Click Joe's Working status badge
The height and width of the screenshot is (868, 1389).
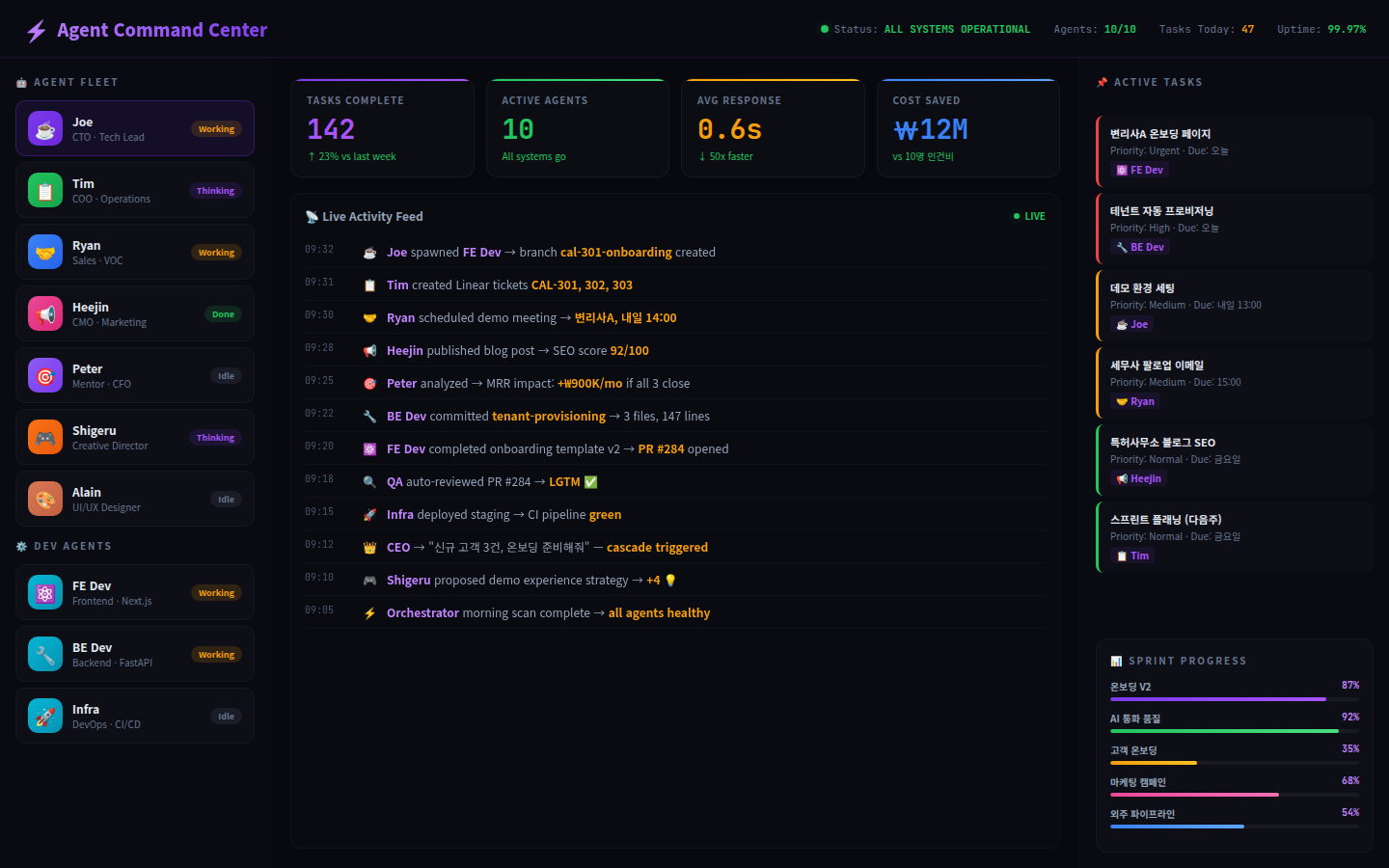[216, 129]
